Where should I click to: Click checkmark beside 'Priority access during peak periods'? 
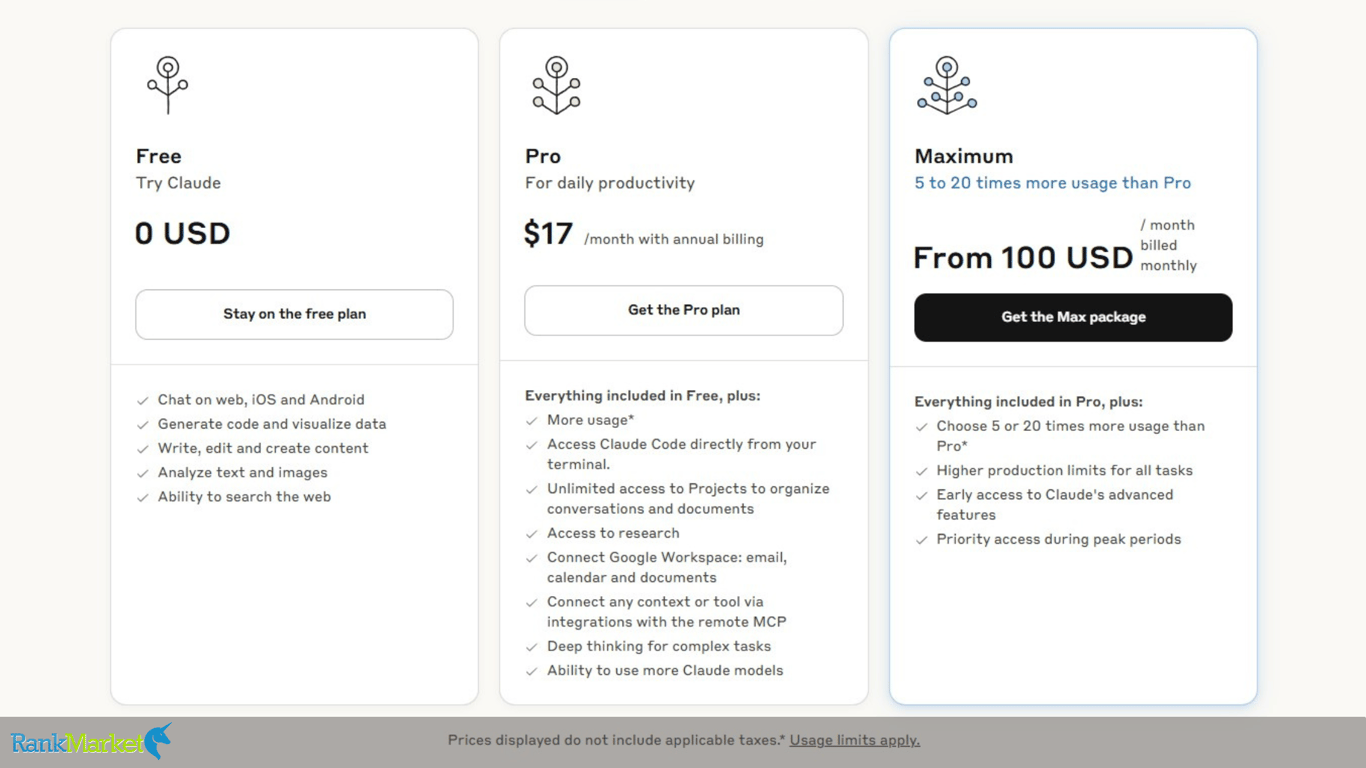tap(922, 540)
